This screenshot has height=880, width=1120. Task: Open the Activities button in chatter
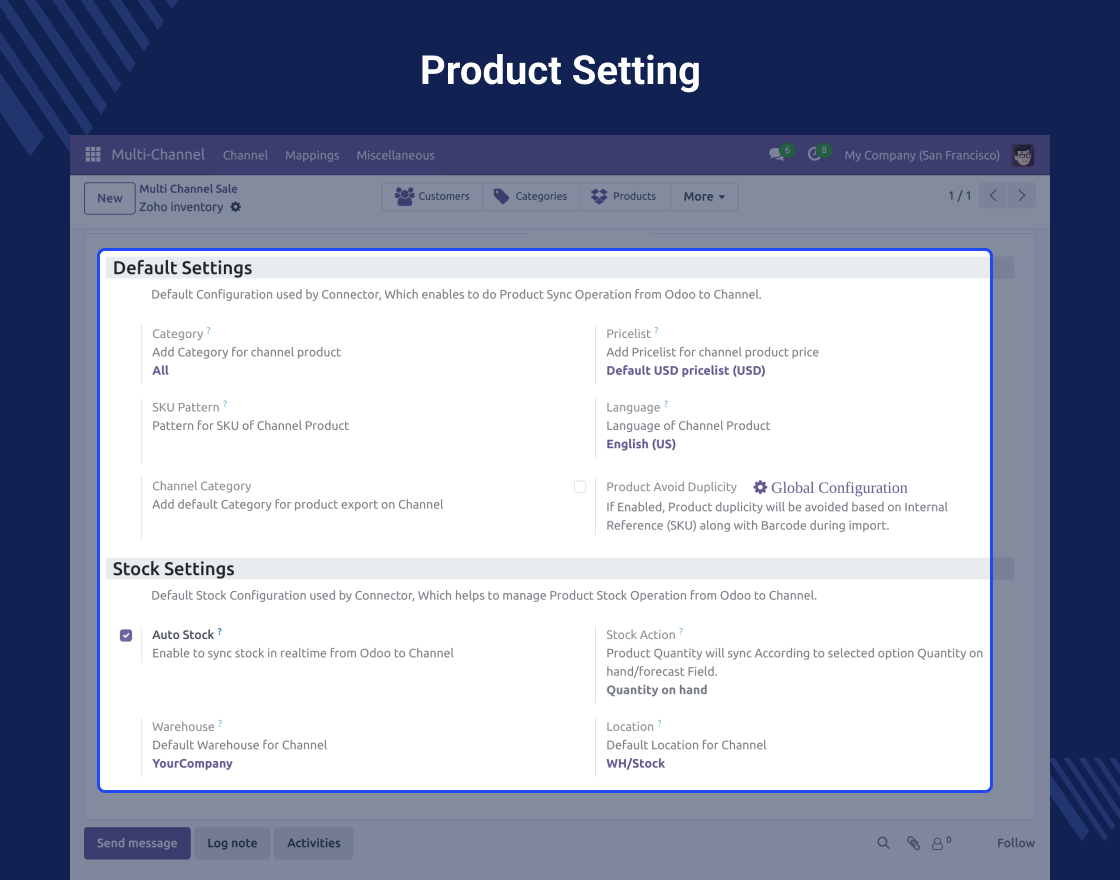tap(314, 843)
